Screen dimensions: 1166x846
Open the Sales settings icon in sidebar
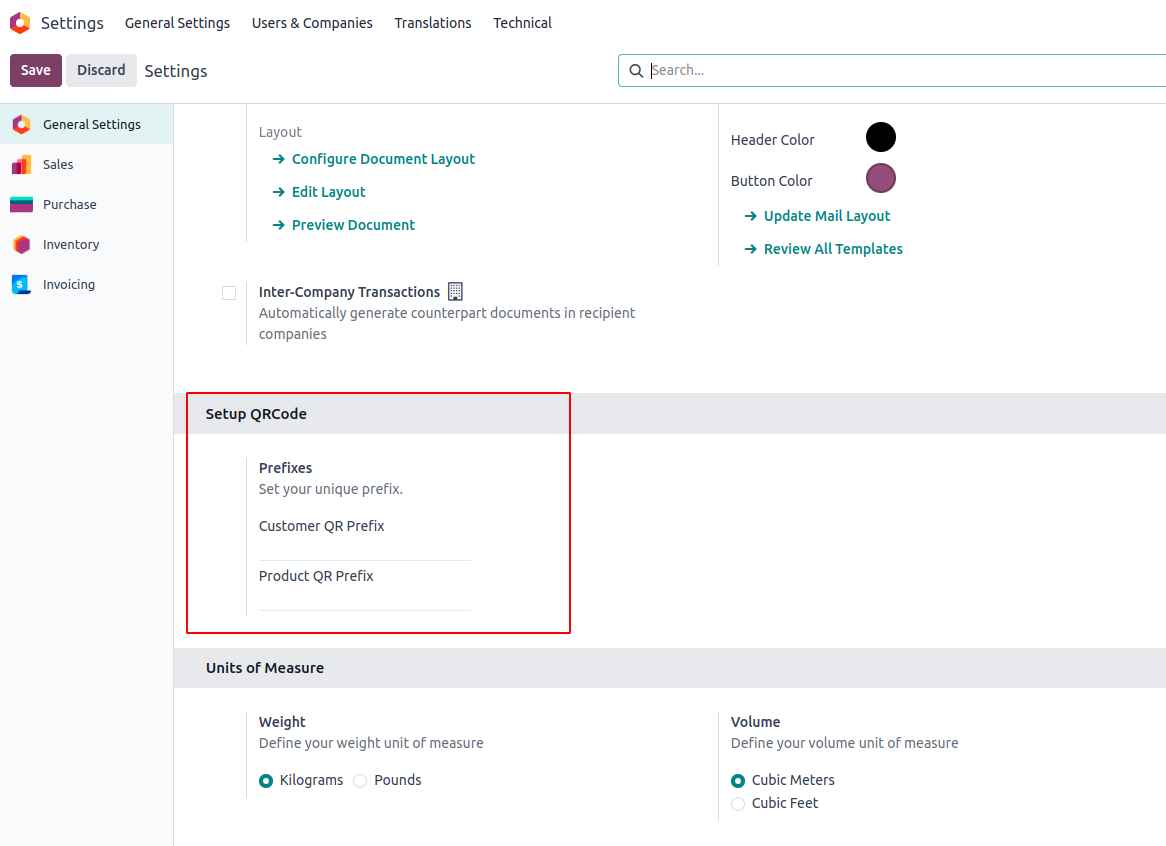point(21,165)
